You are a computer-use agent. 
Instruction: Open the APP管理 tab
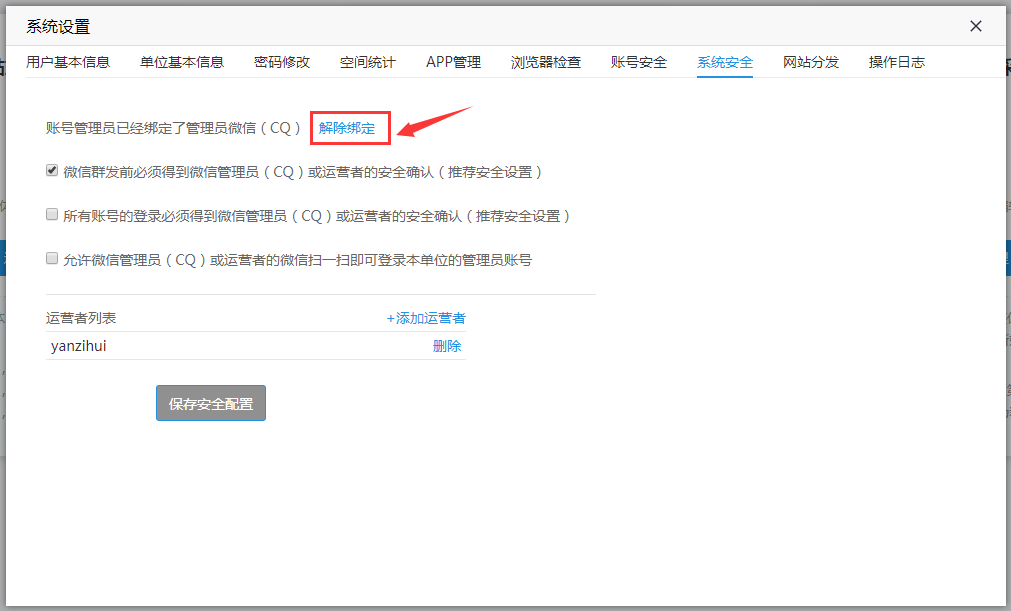(x=453, y=62)
